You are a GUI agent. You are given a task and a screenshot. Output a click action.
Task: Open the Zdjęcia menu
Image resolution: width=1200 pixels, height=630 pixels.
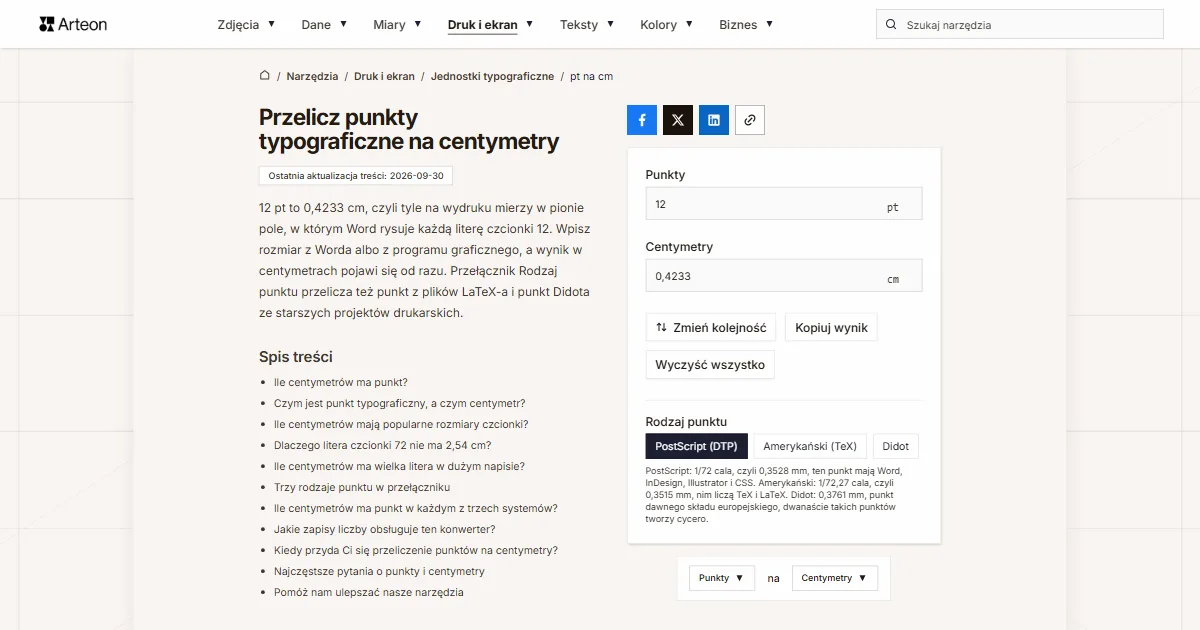coord(246,24)
